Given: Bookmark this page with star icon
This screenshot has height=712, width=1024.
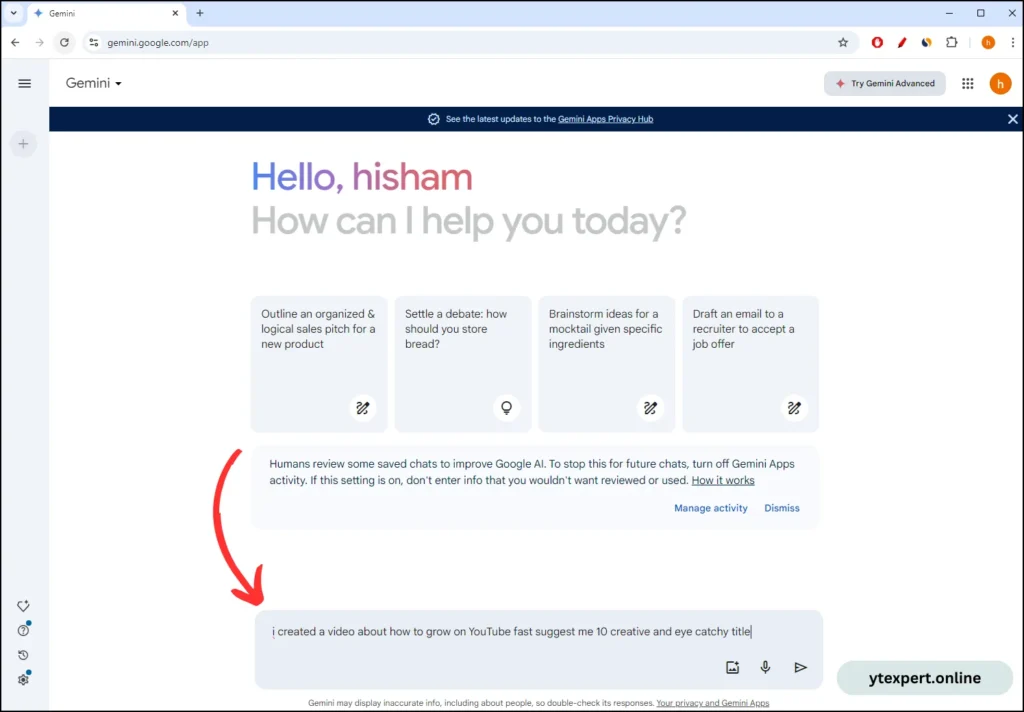Looking at the screenshot, I should (x=843, y=43).
